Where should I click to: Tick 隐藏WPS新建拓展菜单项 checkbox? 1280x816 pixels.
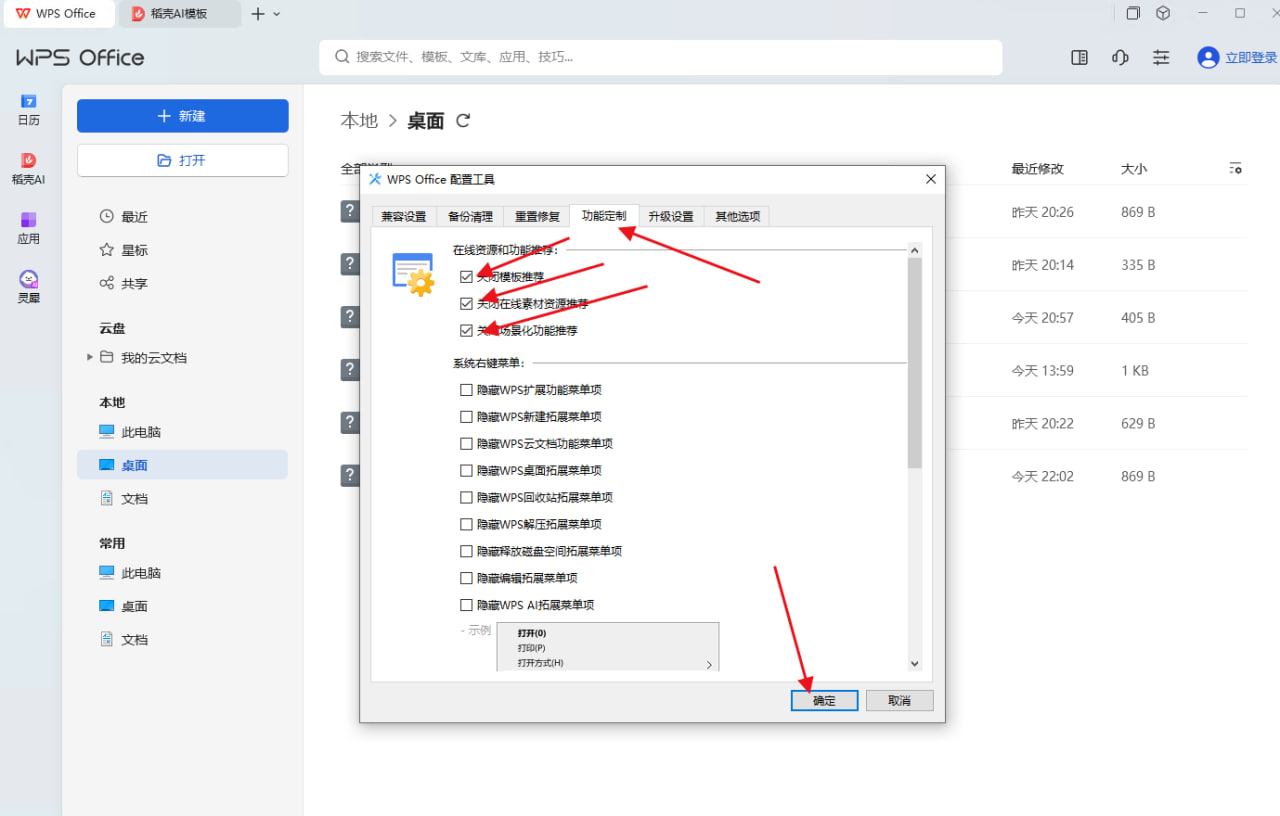coord(466,417)
